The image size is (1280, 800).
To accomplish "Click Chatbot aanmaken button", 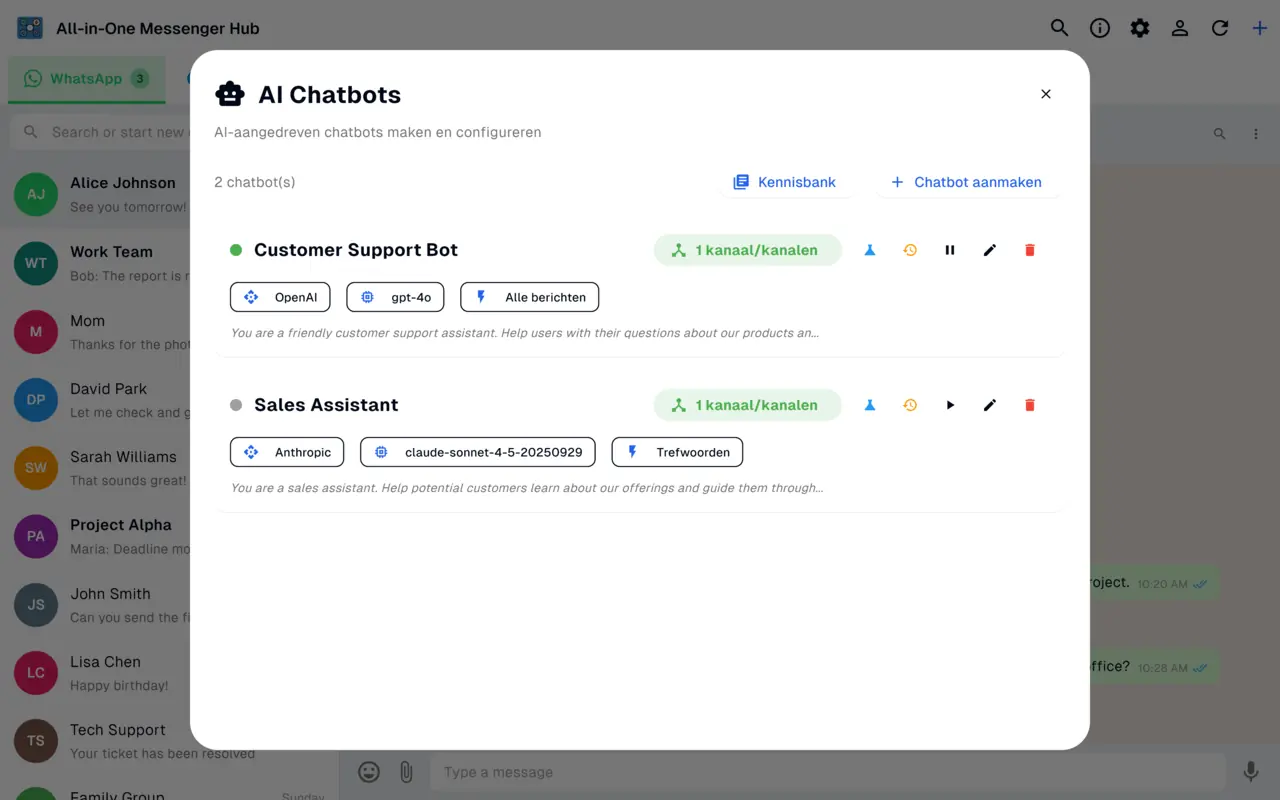I will tap(966, 182).
